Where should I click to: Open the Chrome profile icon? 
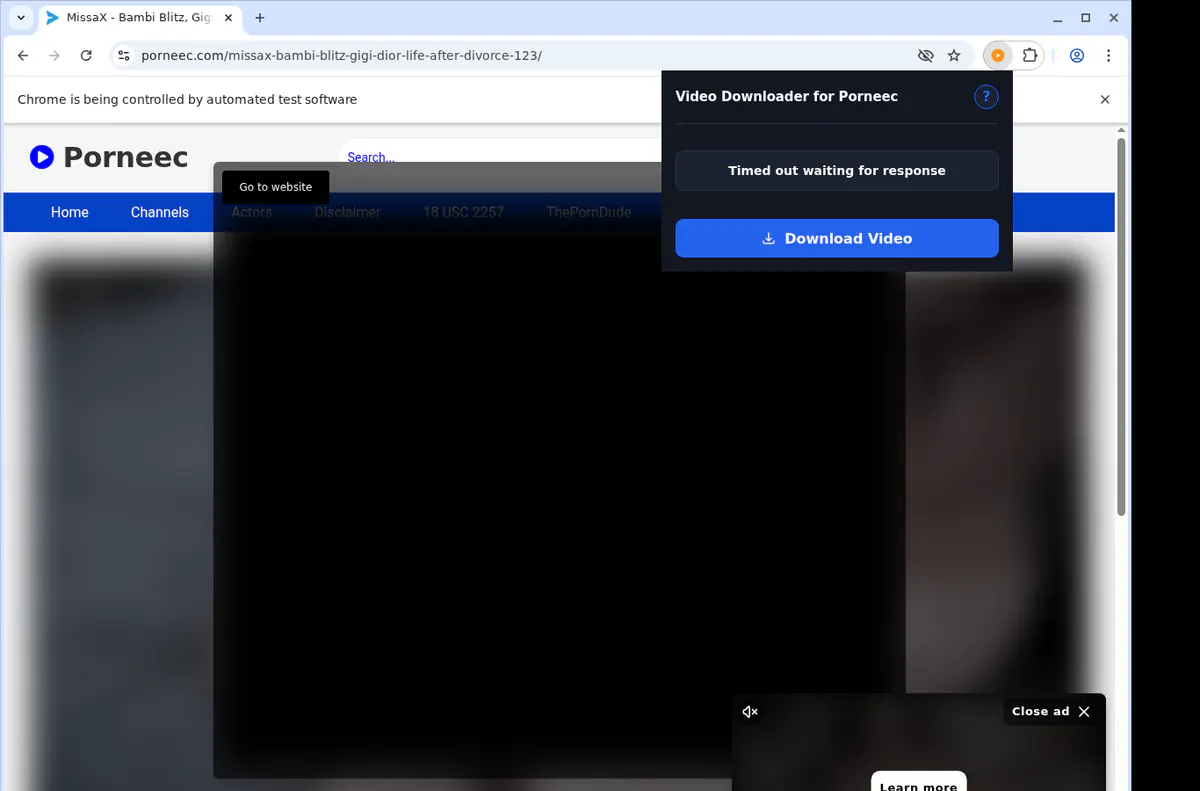(1077, 56)
